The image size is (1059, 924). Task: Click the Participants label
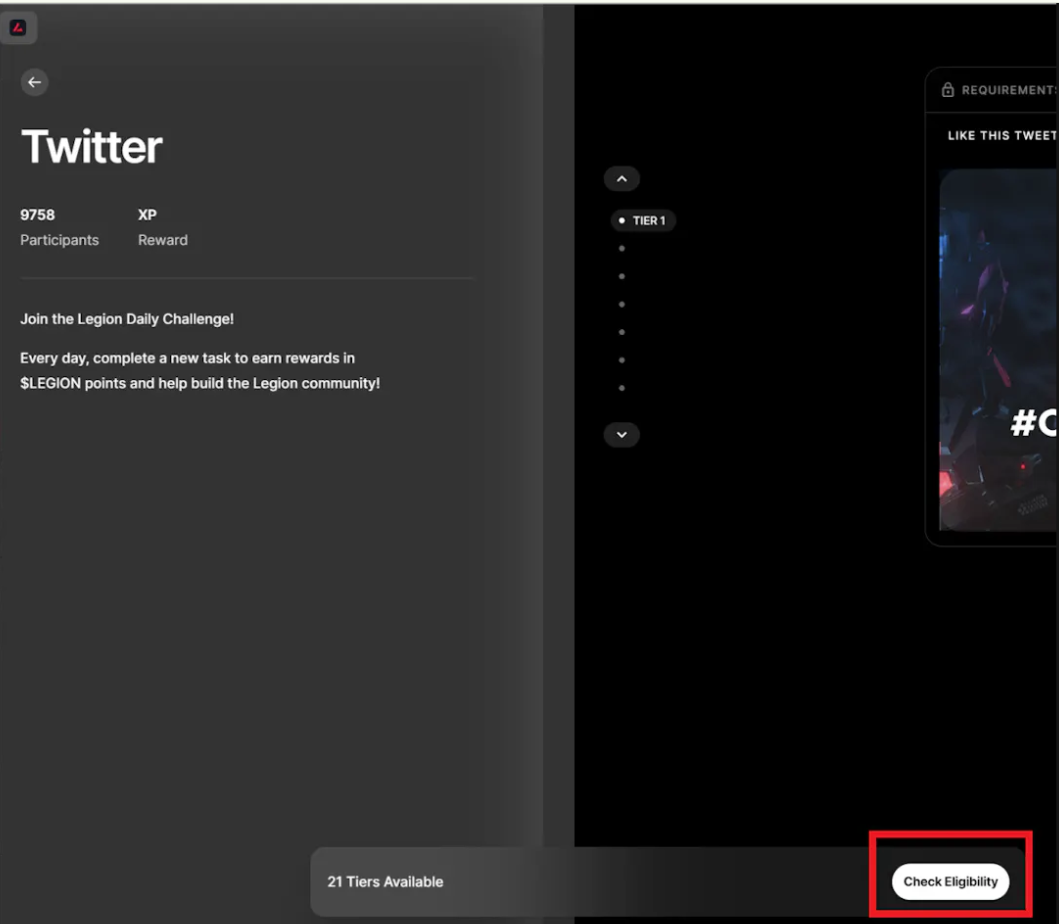[x=59, y=240]
